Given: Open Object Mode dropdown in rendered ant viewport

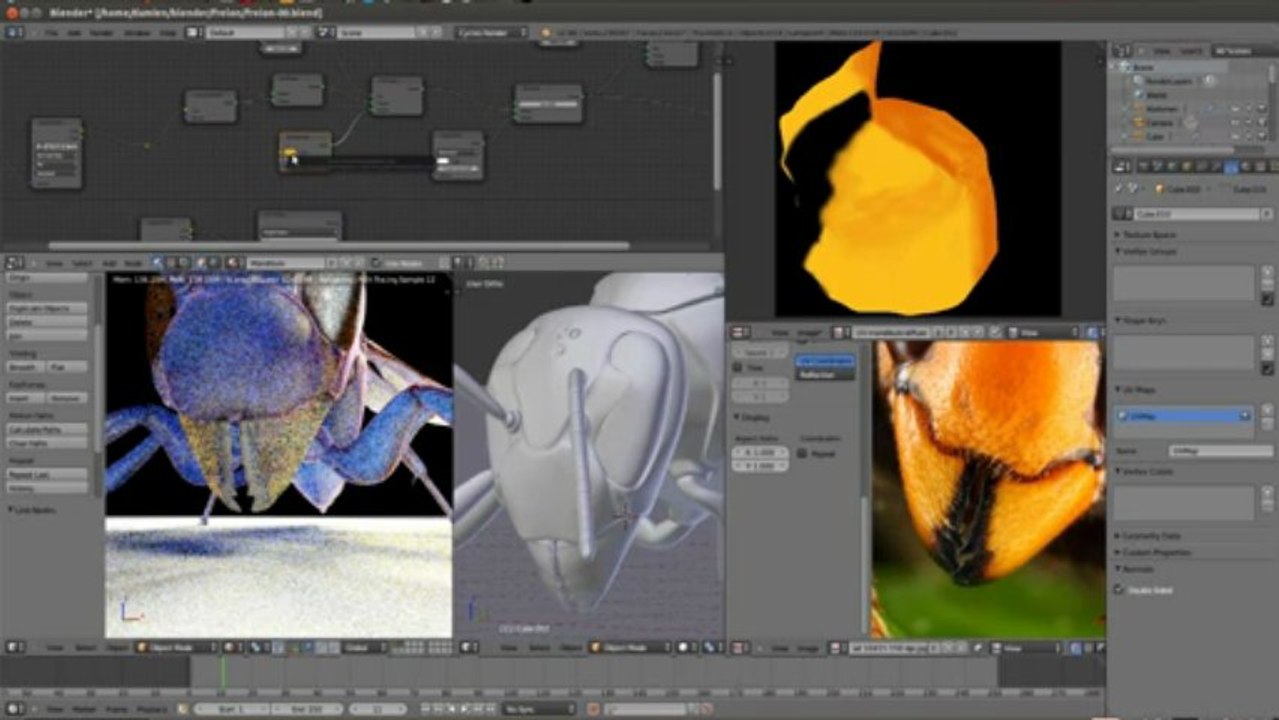Looking at the screenshot, I should (x=175, y=648).
